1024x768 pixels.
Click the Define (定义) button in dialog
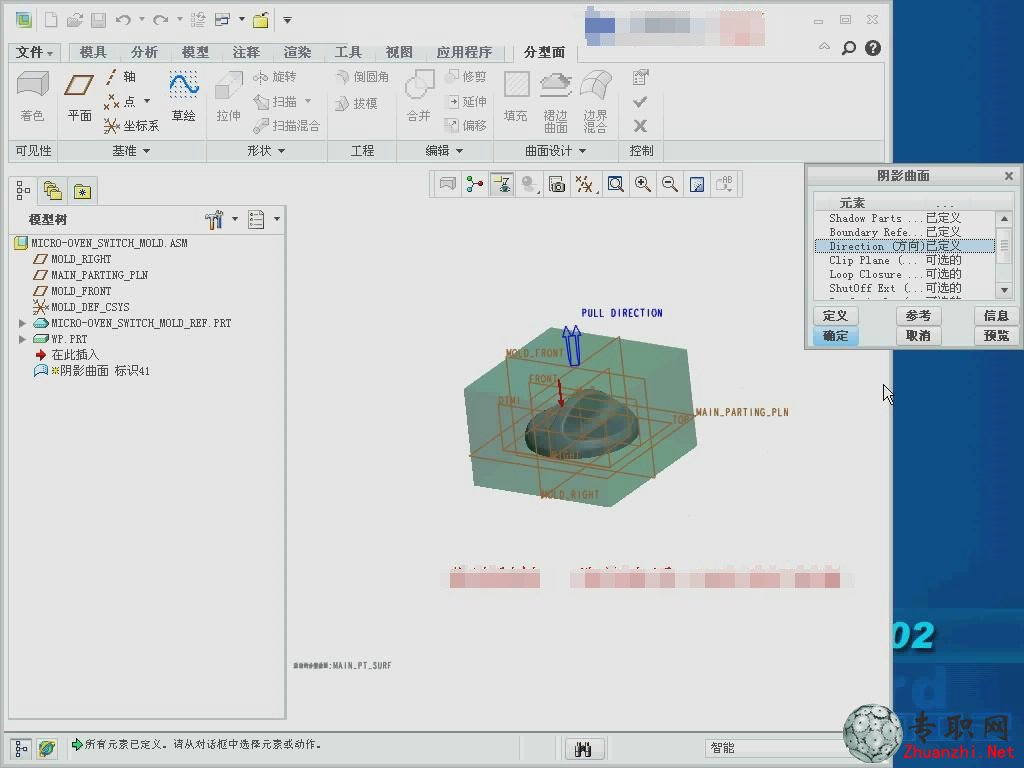(835, 316)
